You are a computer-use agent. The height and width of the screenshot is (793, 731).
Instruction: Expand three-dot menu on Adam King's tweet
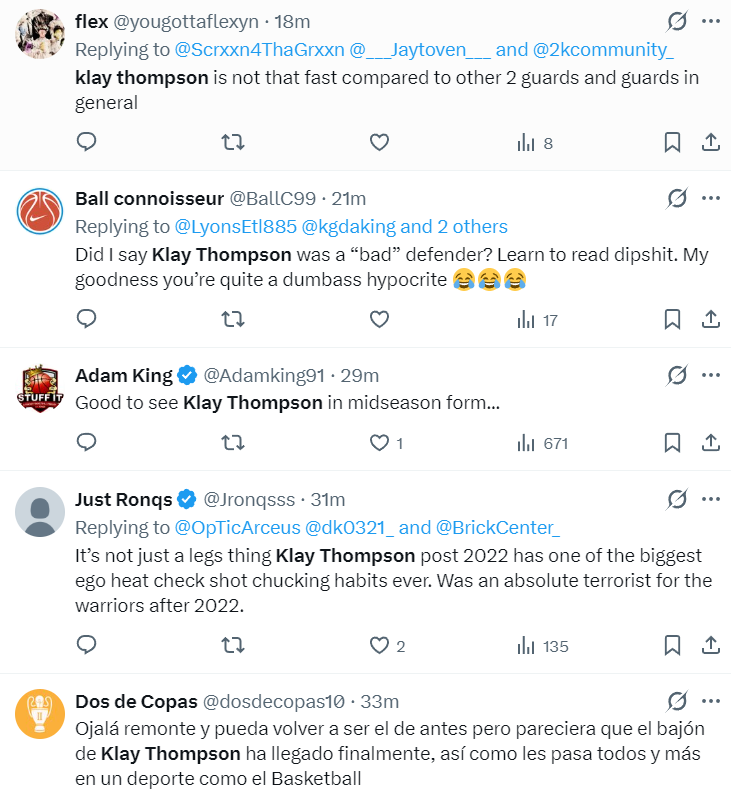(x=711, y=375)
